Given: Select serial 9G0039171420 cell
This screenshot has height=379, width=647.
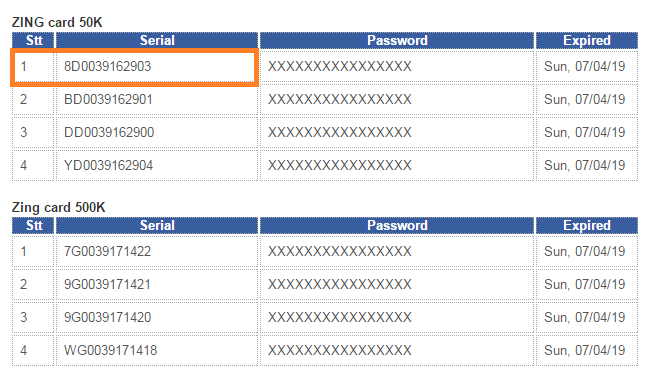Looking at the screenshot, I should click(x=156, y=317).
